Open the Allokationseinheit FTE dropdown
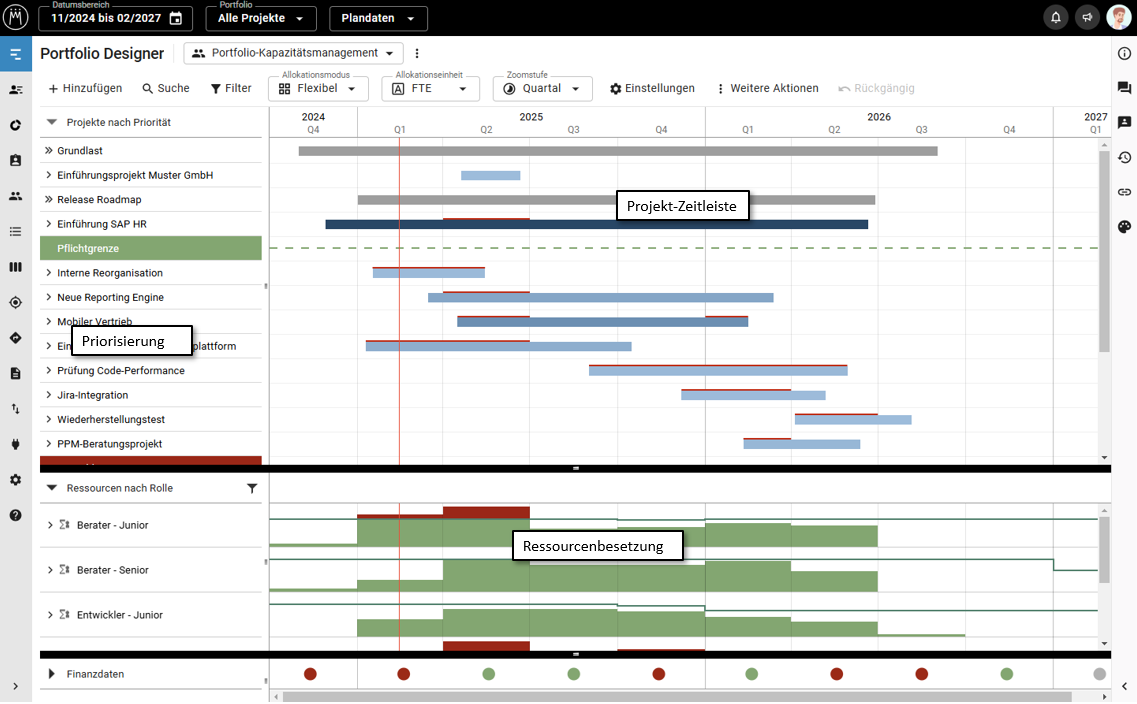This screenshot has height=704, width=1137. pos(430,88)
